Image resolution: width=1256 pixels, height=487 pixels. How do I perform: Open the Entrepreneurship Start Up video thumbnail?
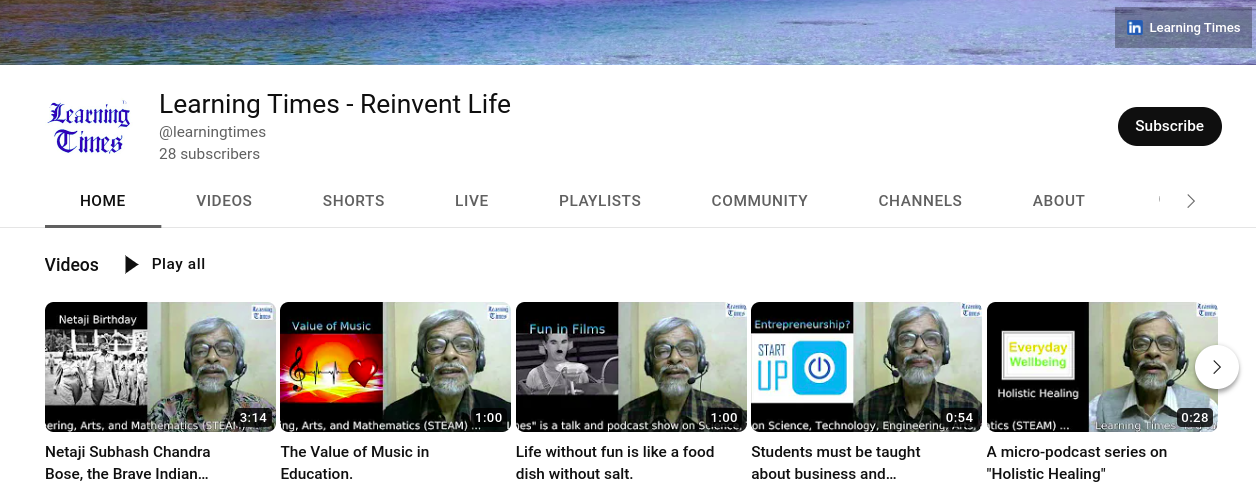866,367
